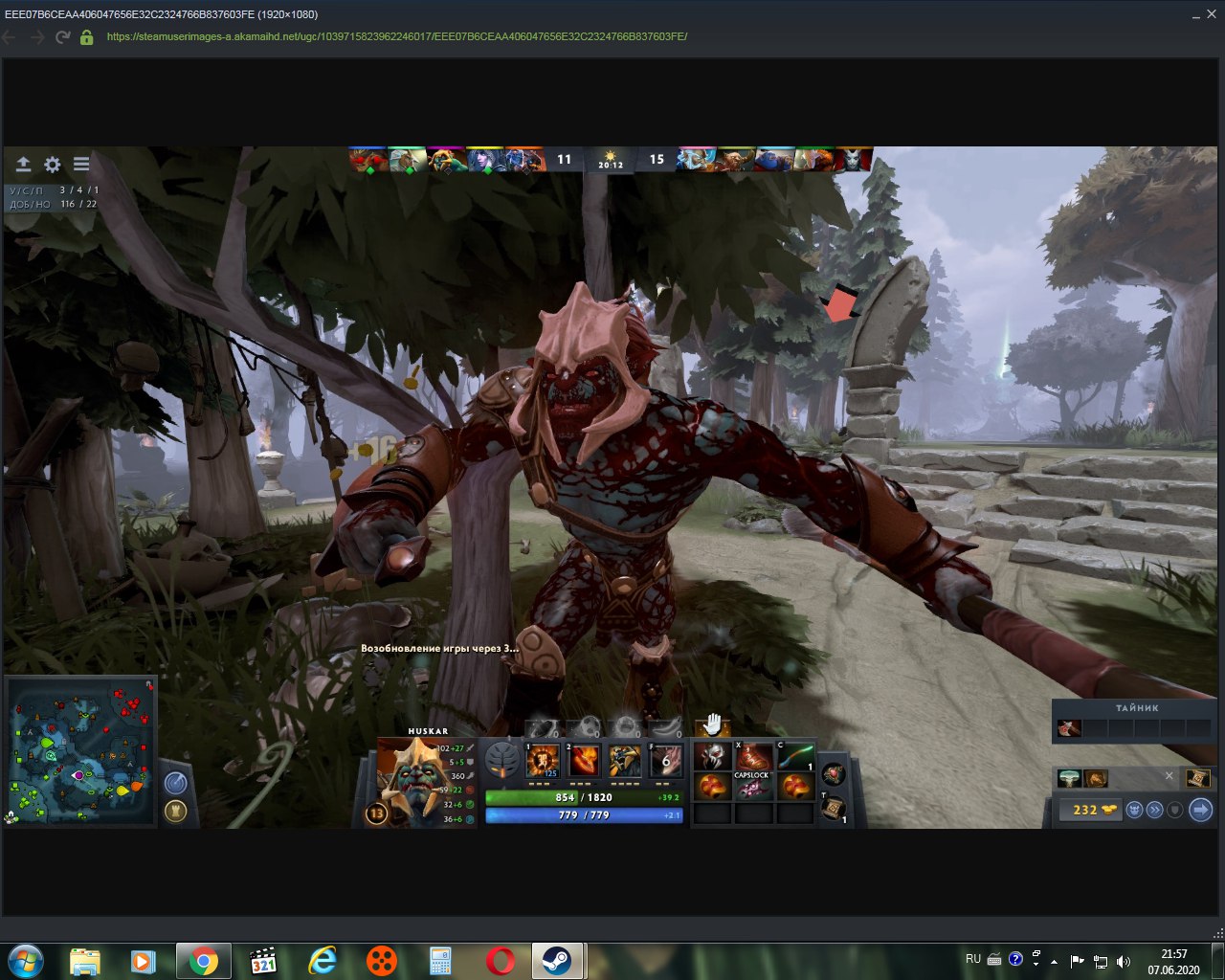
Task: Open the shop via 232 gold button
Action: pos(1089,810)
